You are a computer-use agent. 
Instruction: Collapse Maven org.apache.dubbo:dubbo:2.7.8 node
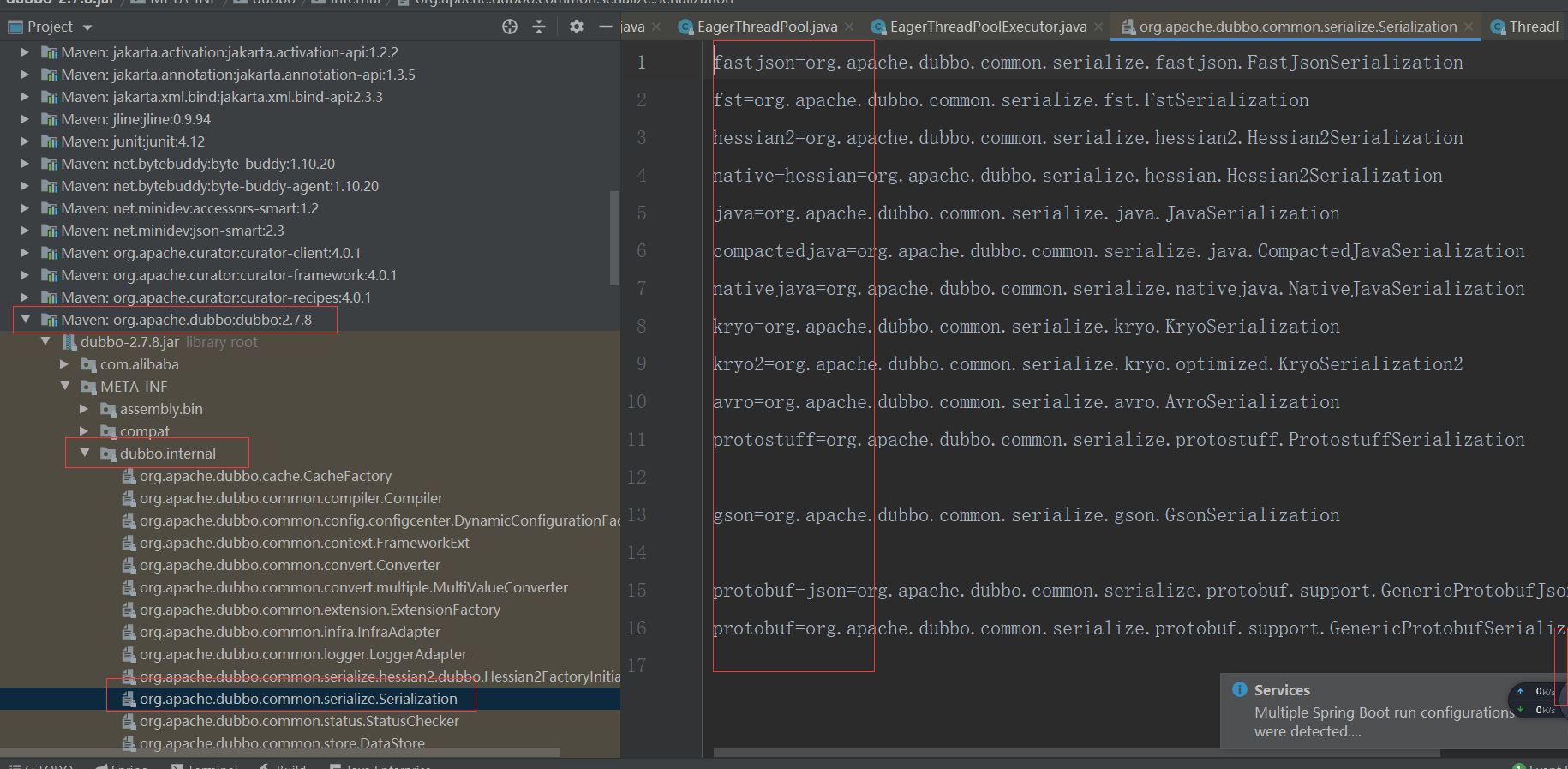point(25,319)
